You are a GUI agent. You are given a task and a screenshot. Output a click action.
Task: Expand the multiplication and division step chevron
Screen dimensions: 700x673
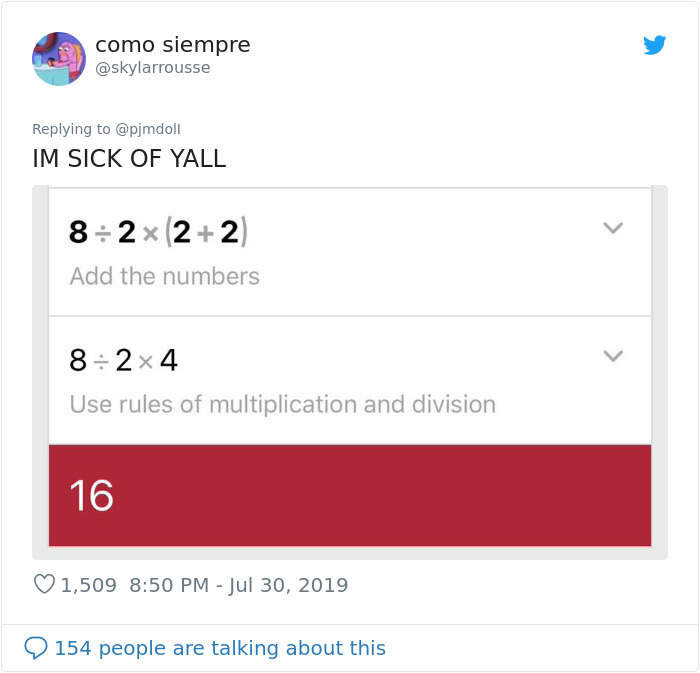click(613, 356)
